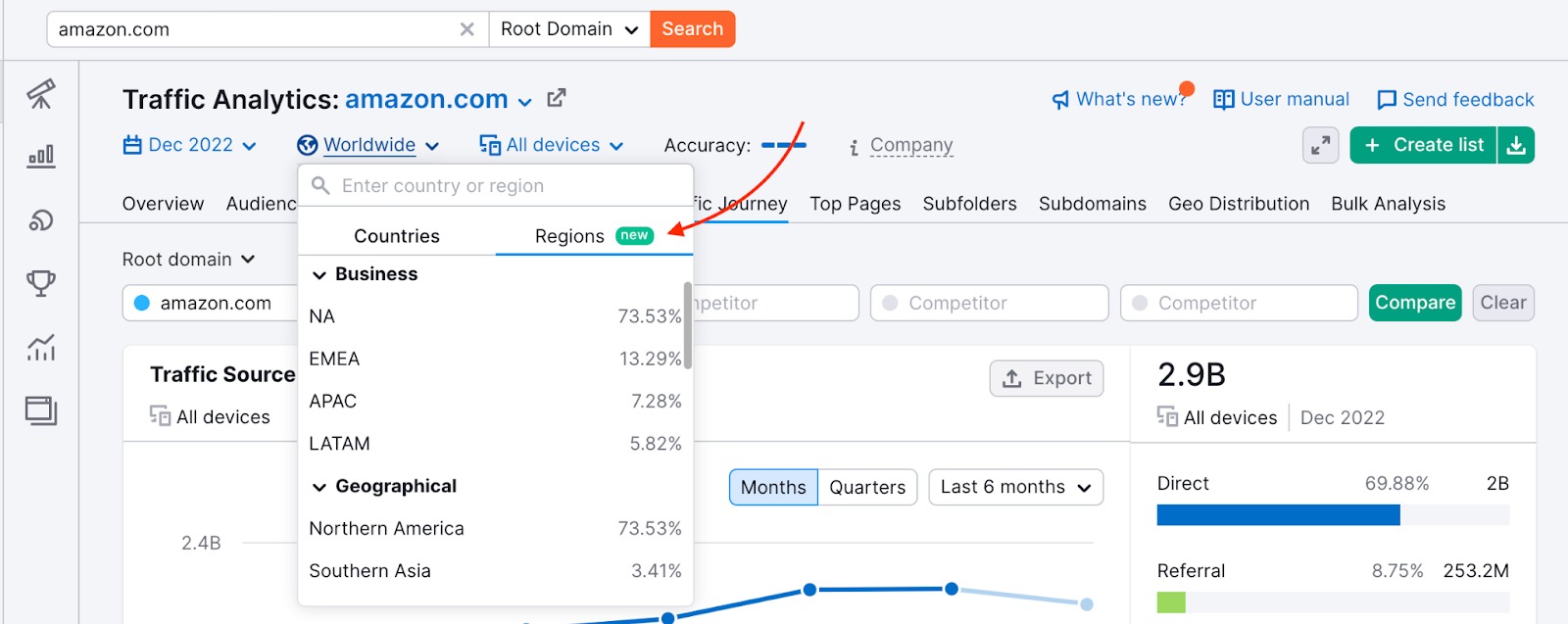
Task: Clear the amazon.com search field
Action: point(467,29)
